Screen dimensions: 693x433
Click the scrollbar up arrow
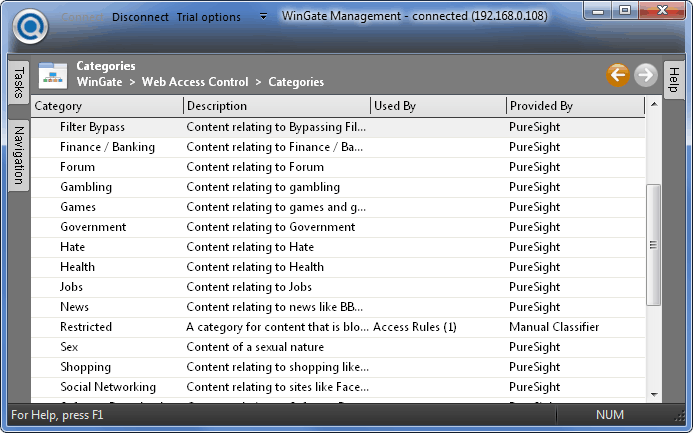tap(654, 105)
